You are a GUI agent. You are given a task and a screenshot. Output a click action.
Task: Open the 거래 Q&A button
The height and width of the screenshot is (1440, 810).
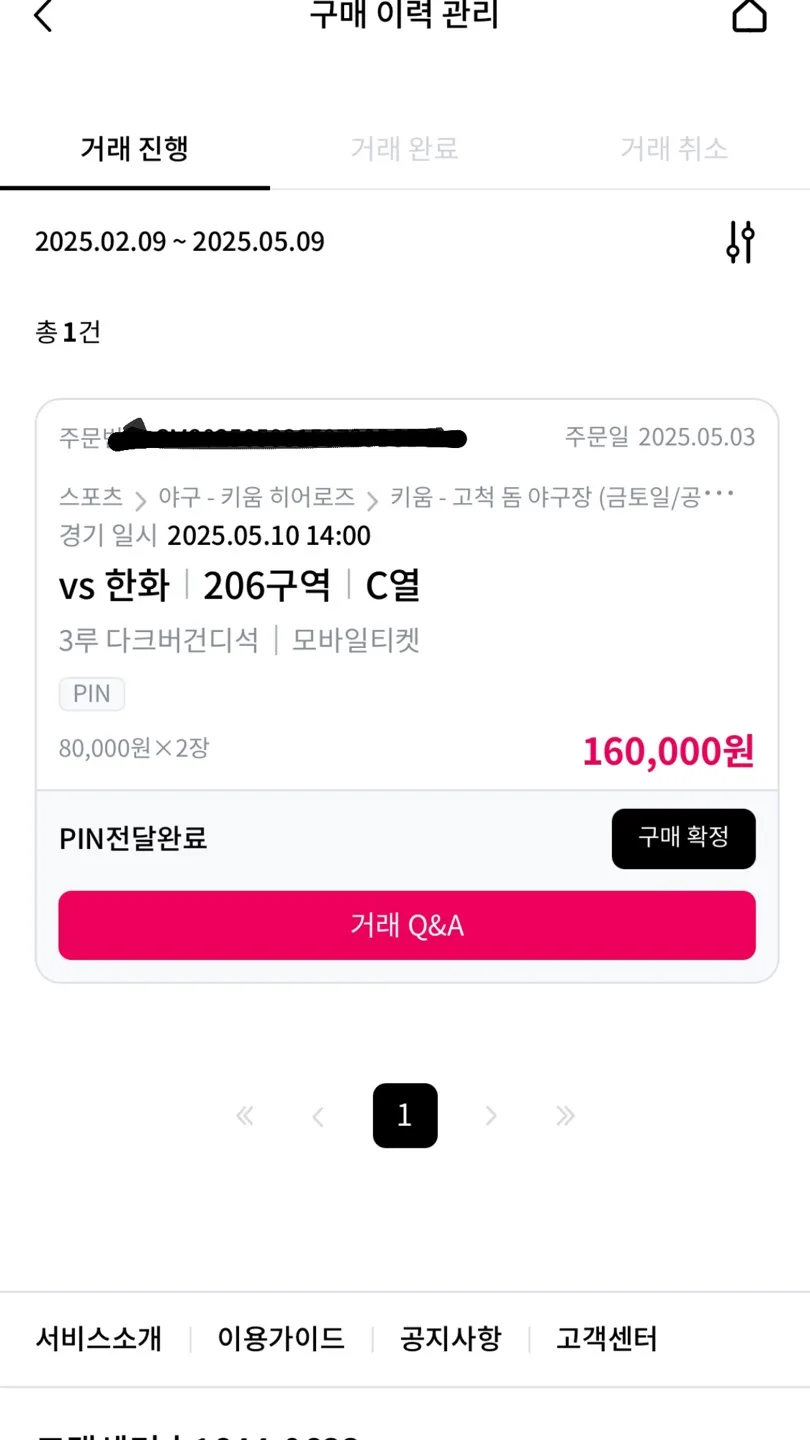click(x=407, y=926)
